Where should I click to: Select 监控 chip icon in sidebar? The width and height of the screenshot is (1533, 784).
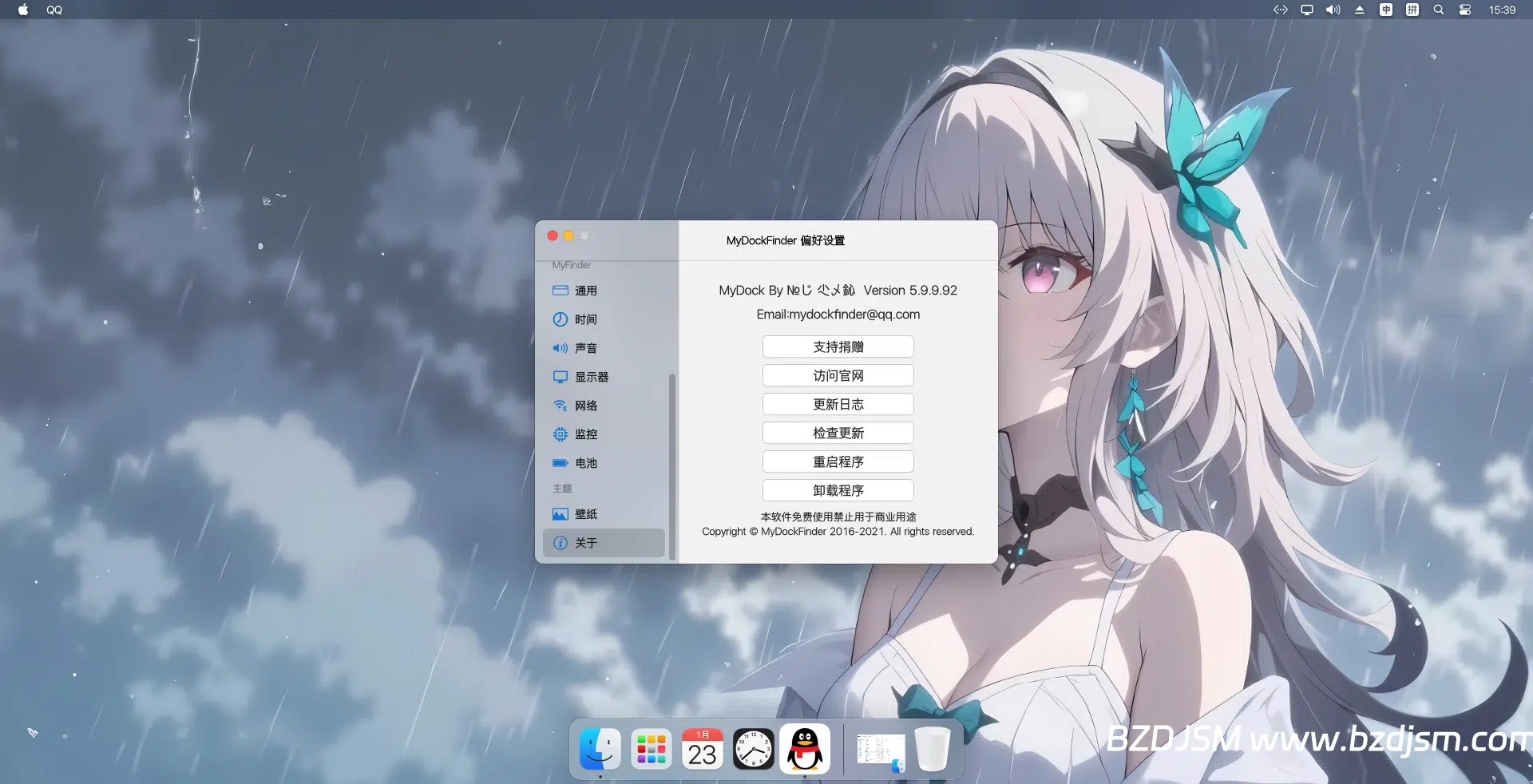(x=561, y=434)
